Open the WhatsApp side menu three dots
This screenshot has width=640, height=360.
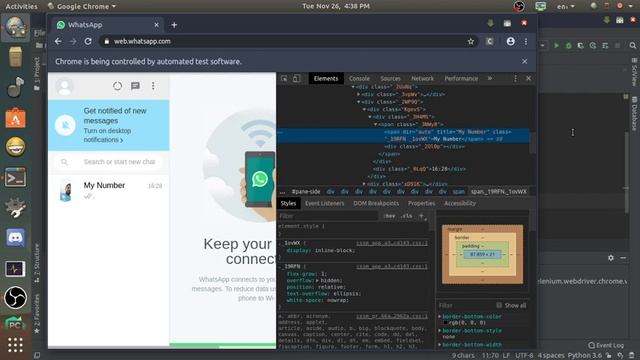(153, 86)
